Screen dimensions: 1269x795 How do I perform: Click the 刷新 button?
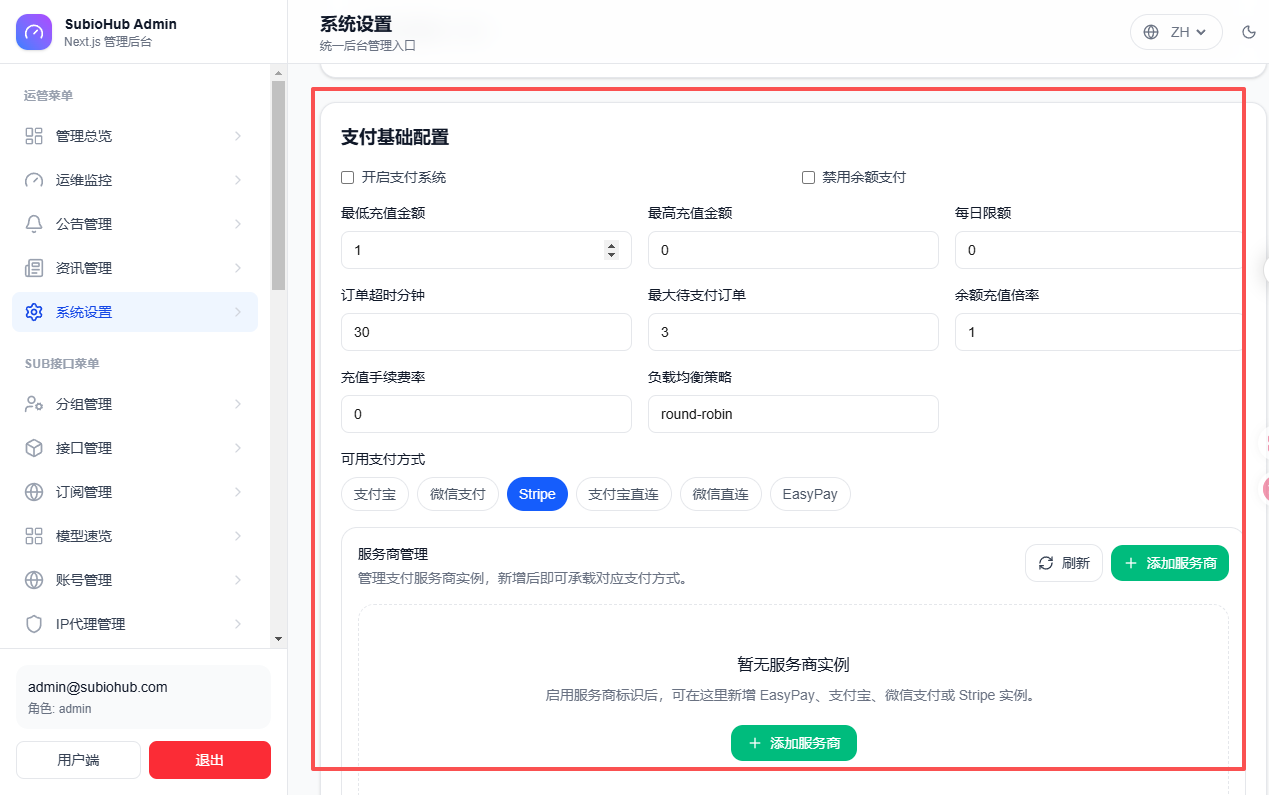point(1064,563)
